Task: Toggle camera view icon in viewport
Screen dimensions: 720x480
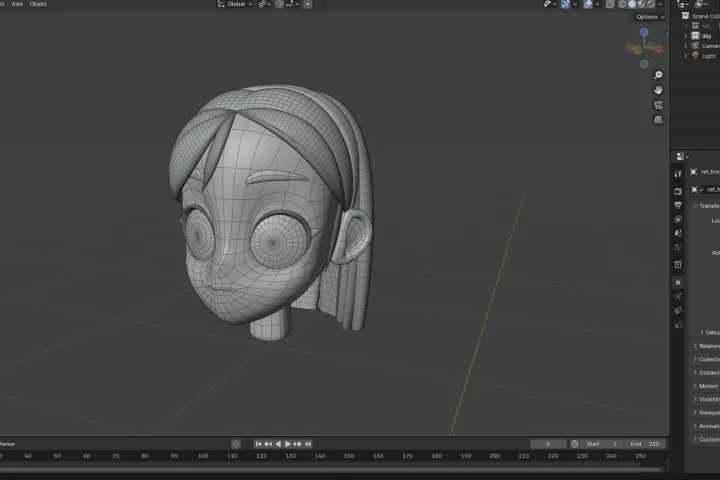Action: pos(658,105)
